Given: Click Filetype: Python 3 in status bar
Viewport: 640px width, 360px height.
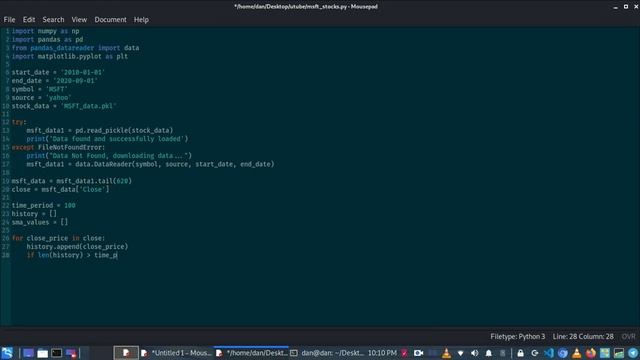Looking at the screenshot, I should click(x=518, y=337).
